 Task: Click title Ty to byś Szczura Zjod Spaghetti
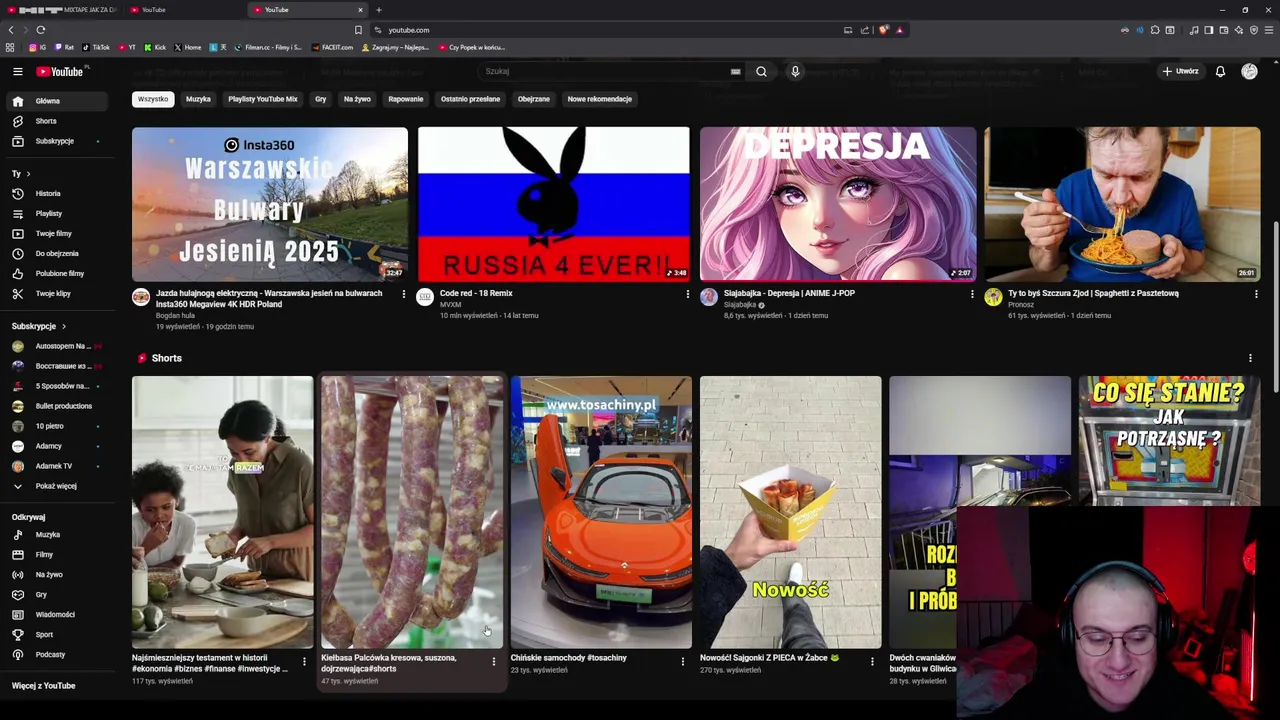(x=1093, y=293)
